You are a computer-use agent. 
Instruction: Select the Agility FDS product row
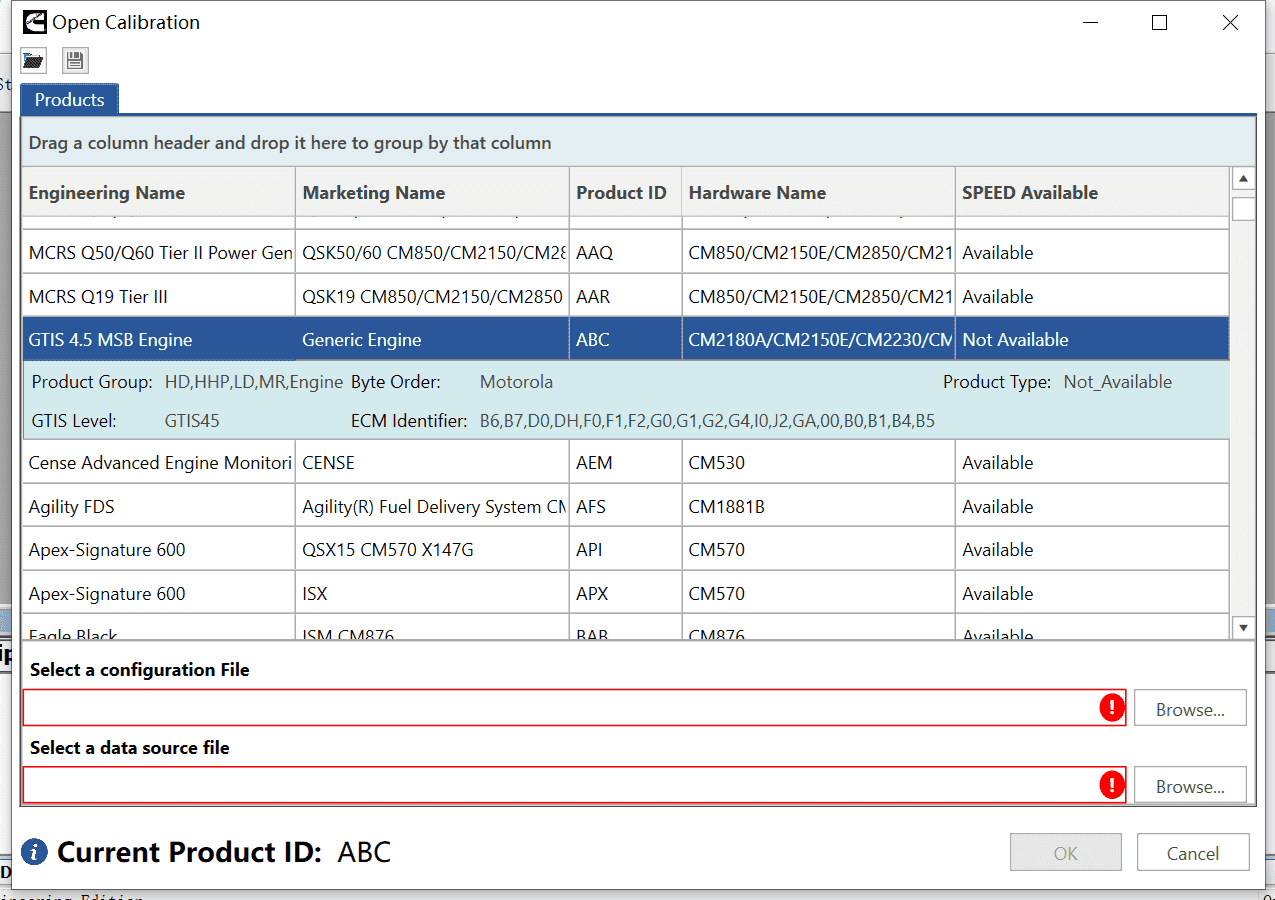click(x=625, y=507)
